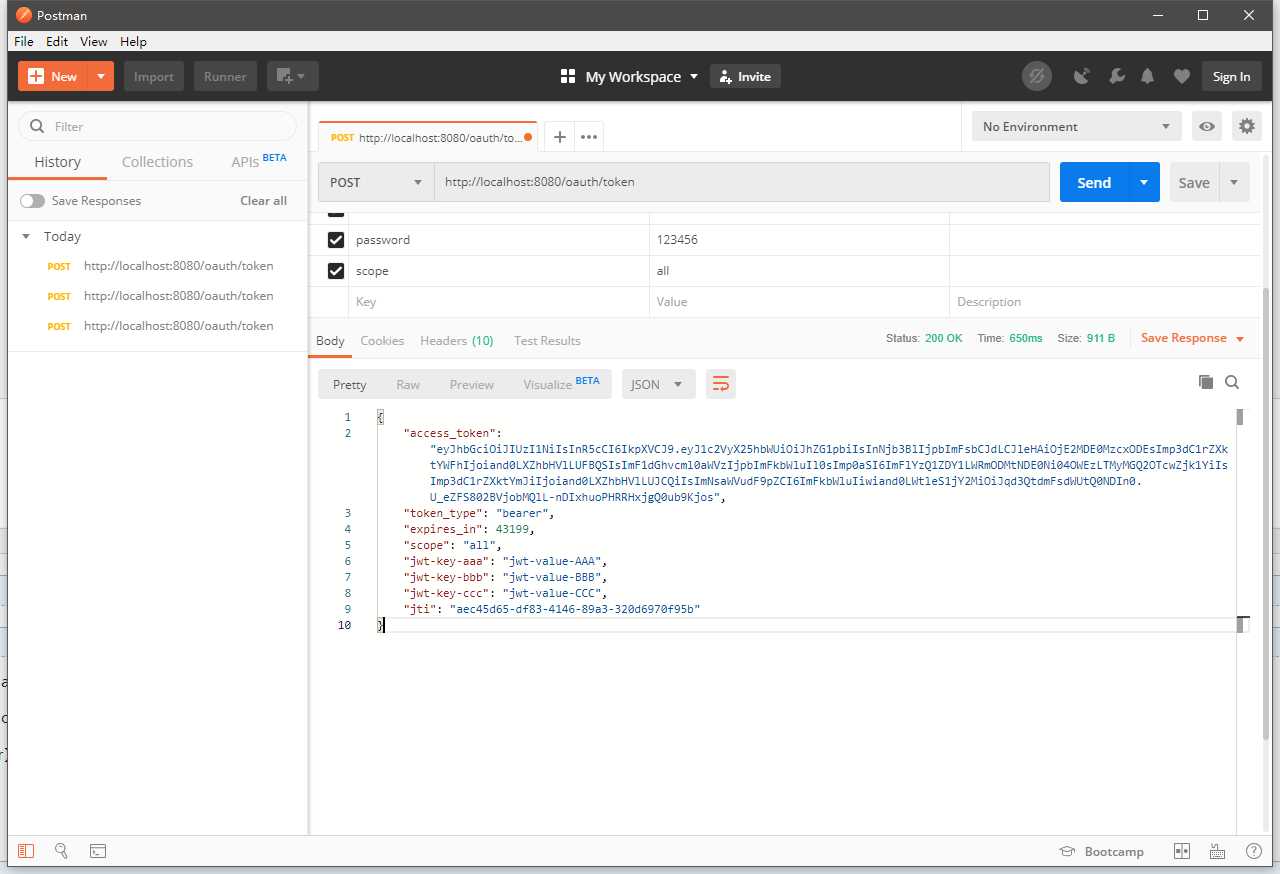Open the Help menu
Viewport: 1280px width, 874px height.
pos(133,41)
